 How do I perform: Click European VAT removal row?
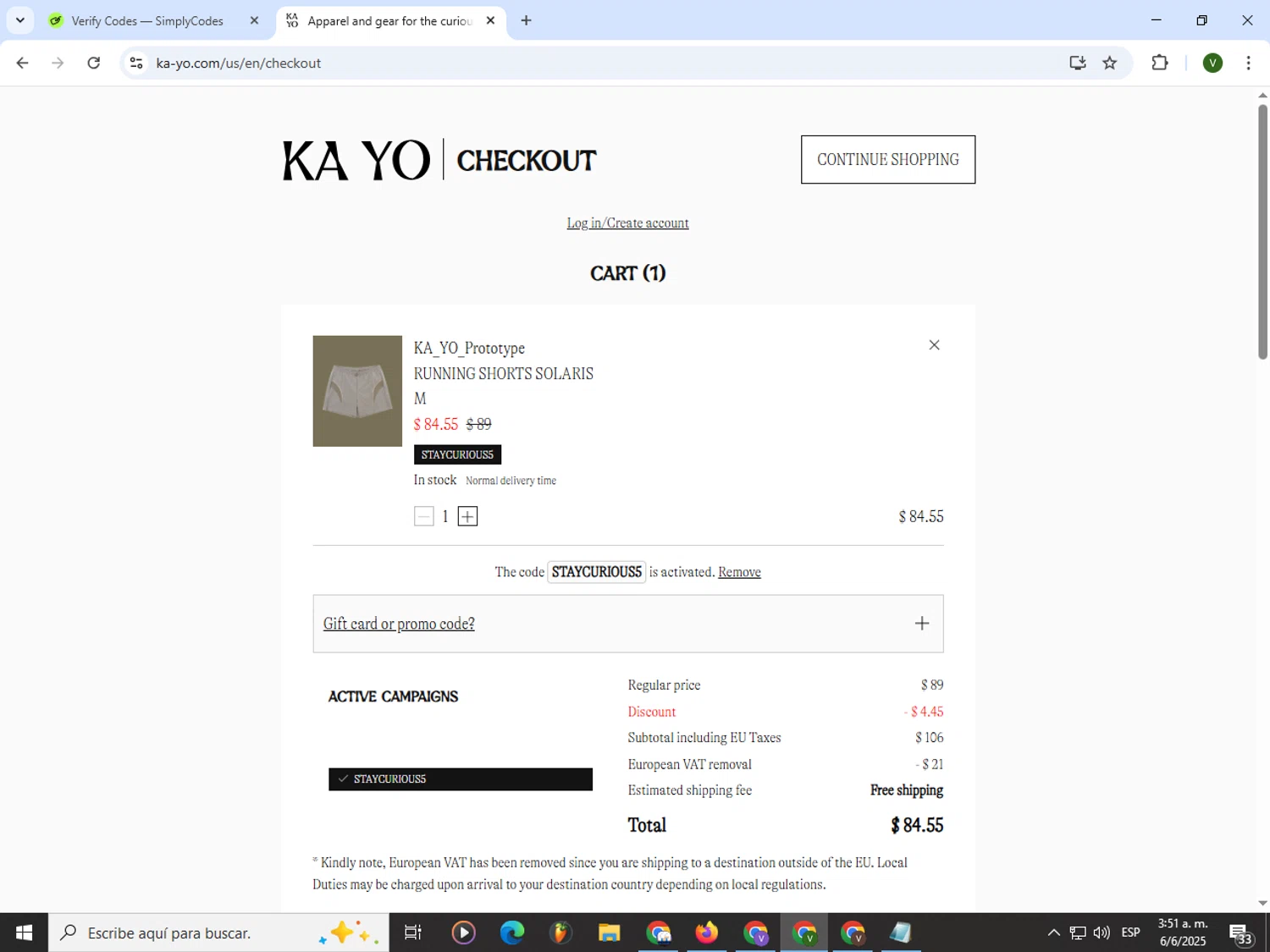click(786, 764)
